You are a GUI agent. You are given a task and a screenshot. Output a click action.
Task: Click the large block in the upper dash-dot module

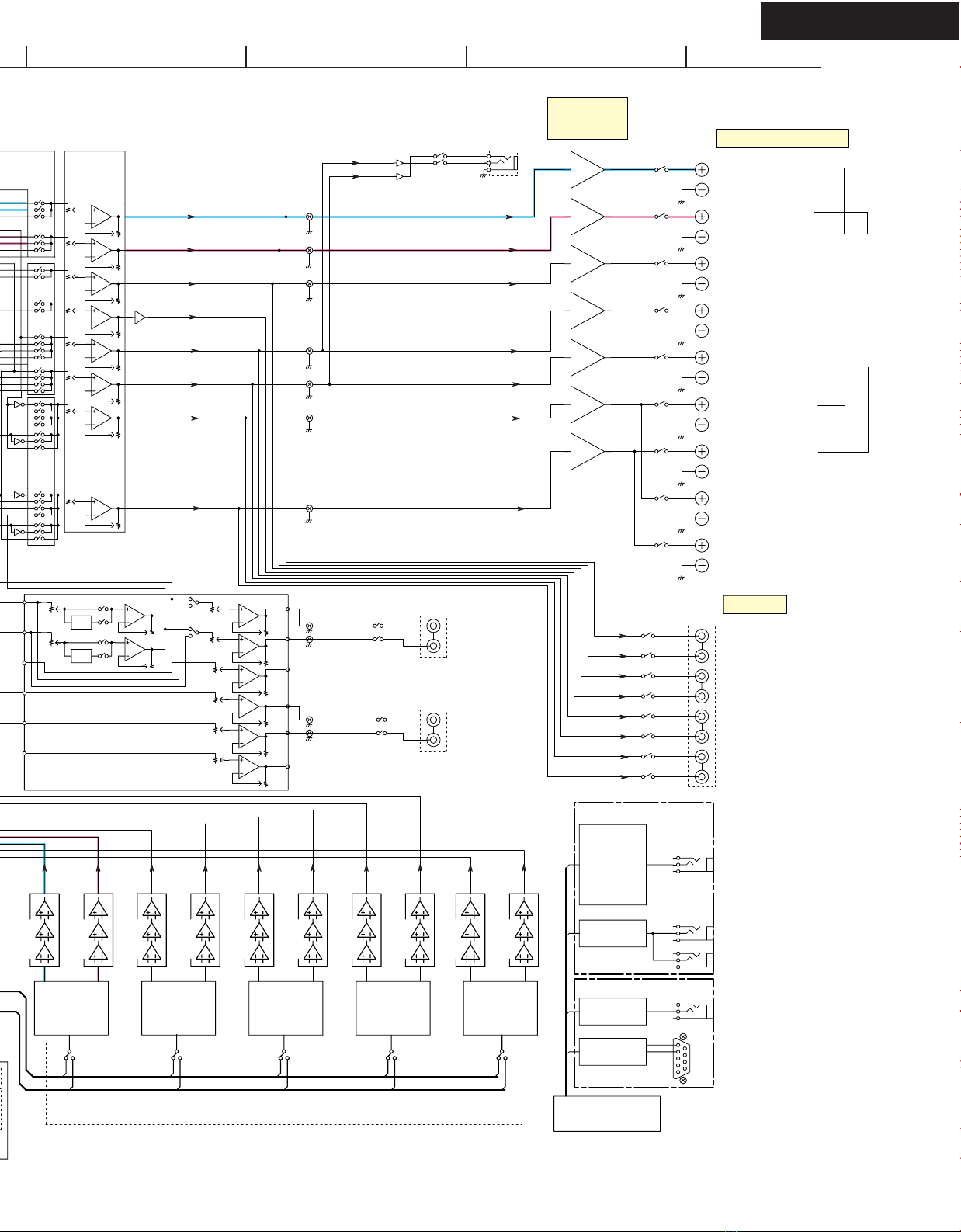(612, 864)
